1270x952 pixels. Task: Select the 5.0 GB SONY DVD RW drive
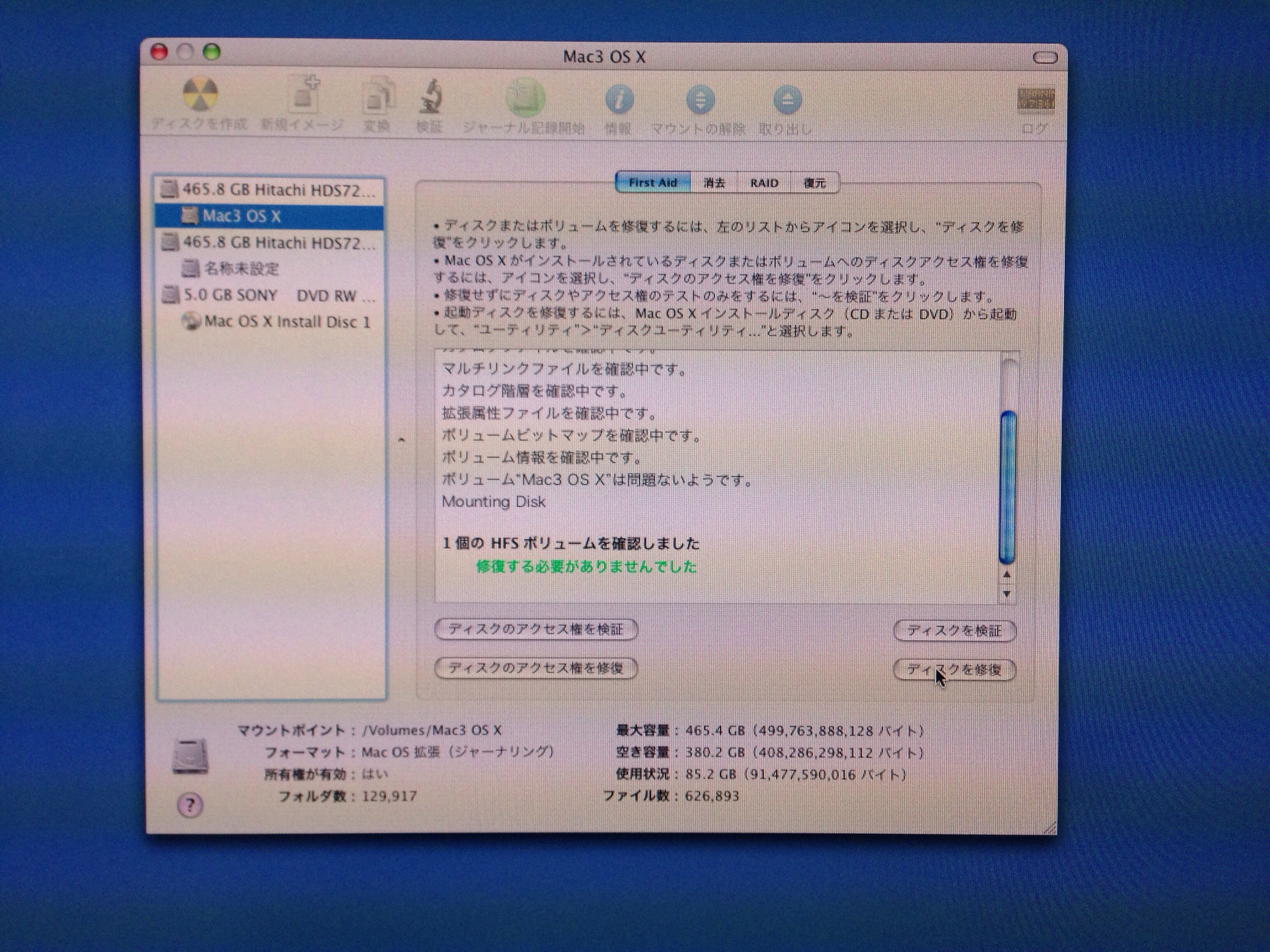pyautogui.click(x=270, y=296)
